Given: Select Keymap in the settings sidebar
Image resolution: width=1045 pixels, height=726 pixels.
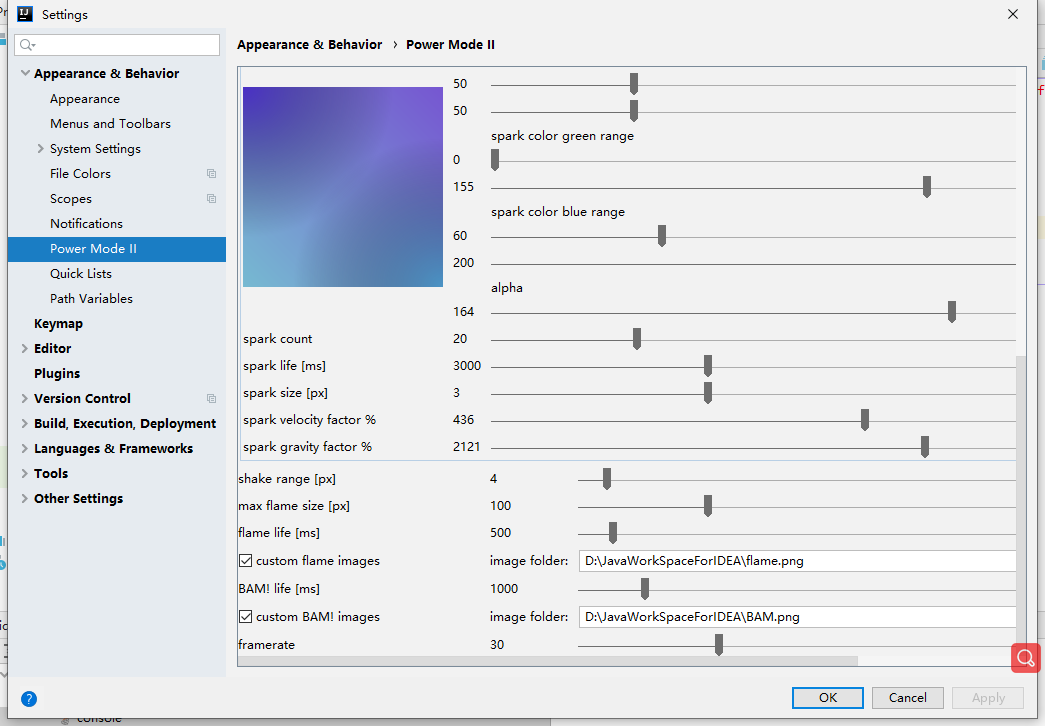Looking at the screenshot, I should [60, 323].
